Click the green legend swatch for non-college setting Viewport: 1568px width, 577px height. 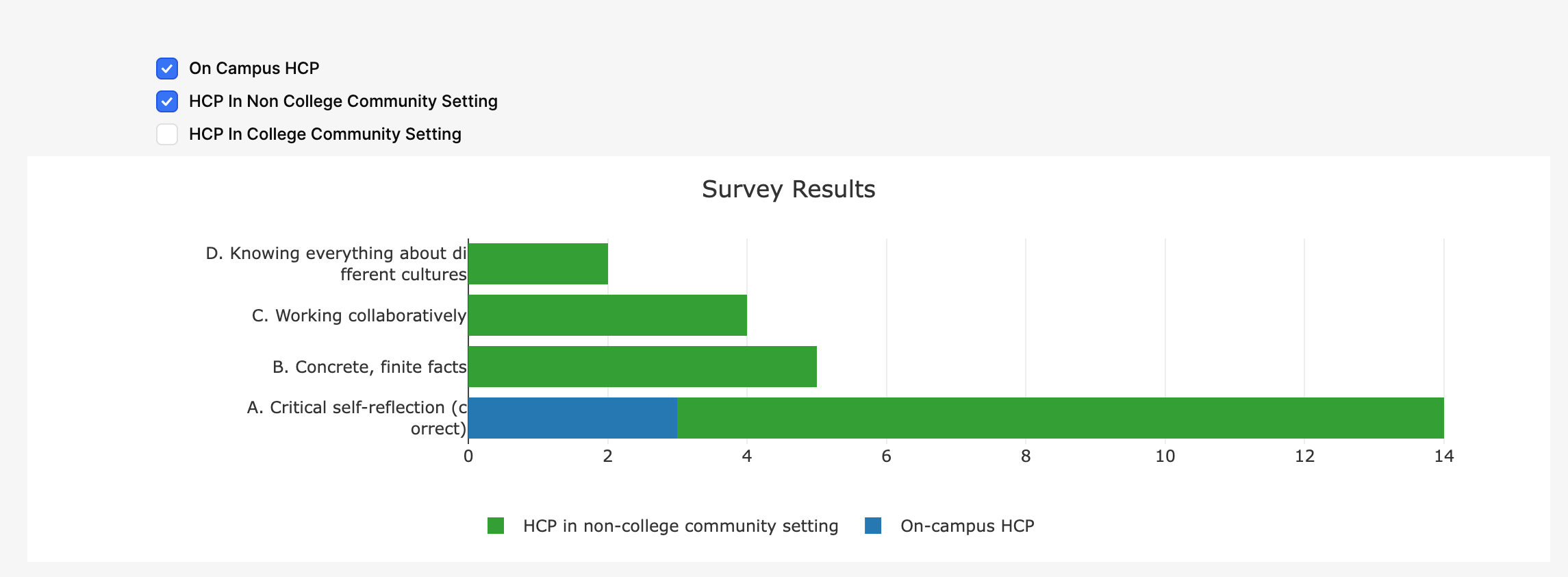coord(496,526)
